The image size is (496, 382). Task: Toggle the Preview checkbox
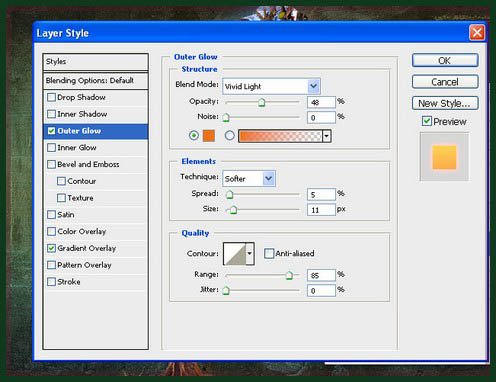pyautogui.click(x=427, y=121)
